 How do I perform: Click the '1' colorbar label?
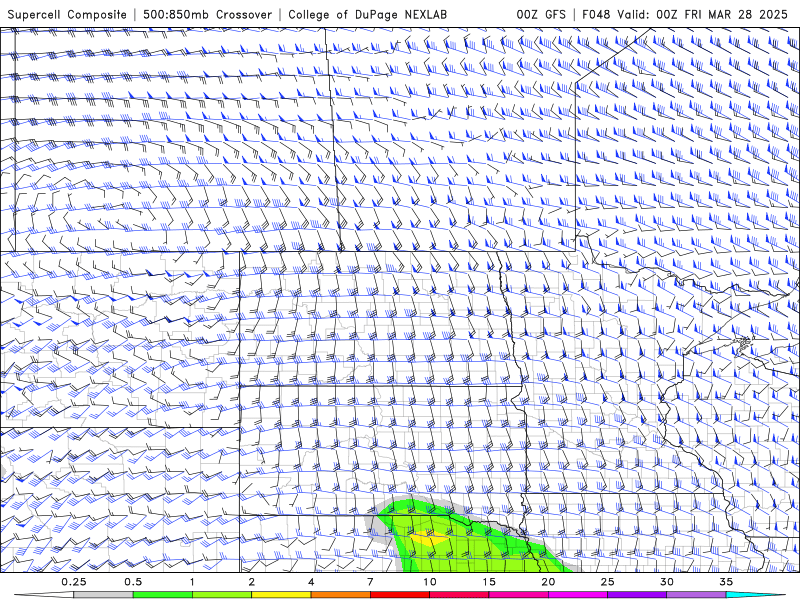tap(192, 582)
